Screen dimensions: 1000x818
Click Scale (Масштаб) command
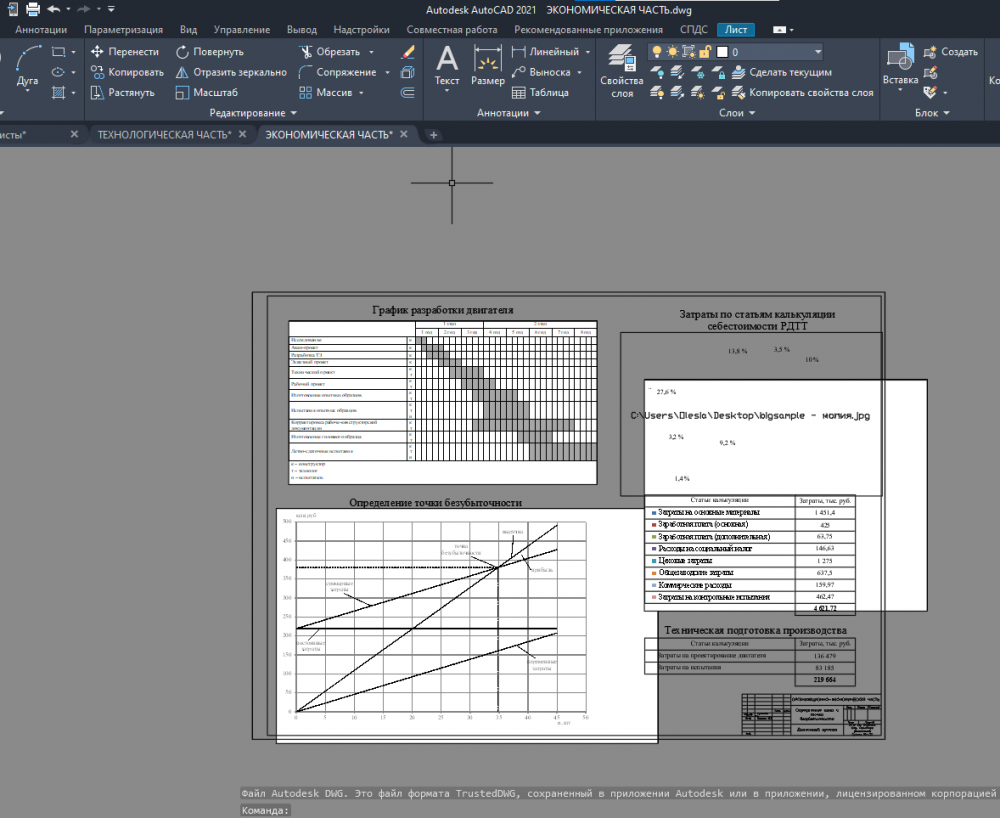coord(206,92)
